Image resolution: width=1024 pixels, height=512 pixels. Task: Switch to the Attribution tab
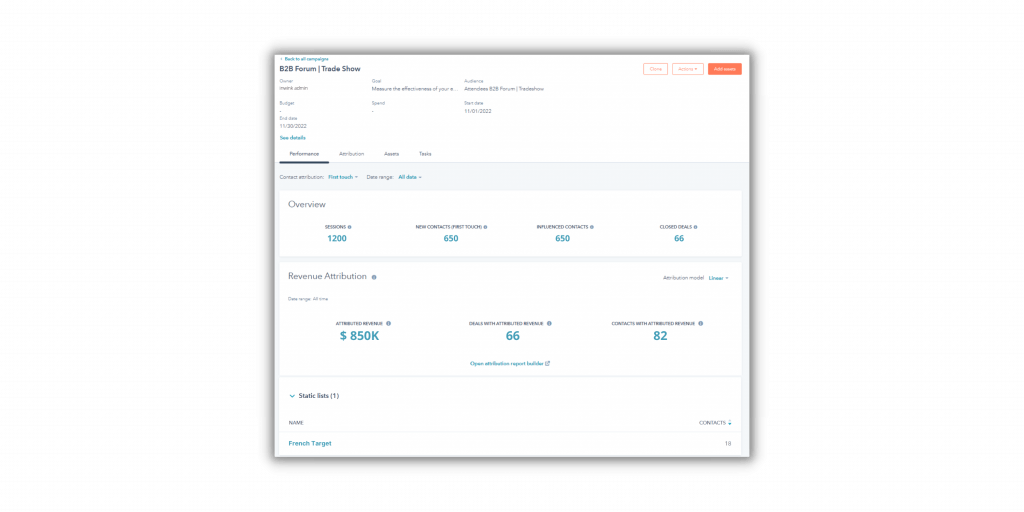click(351, 154)
